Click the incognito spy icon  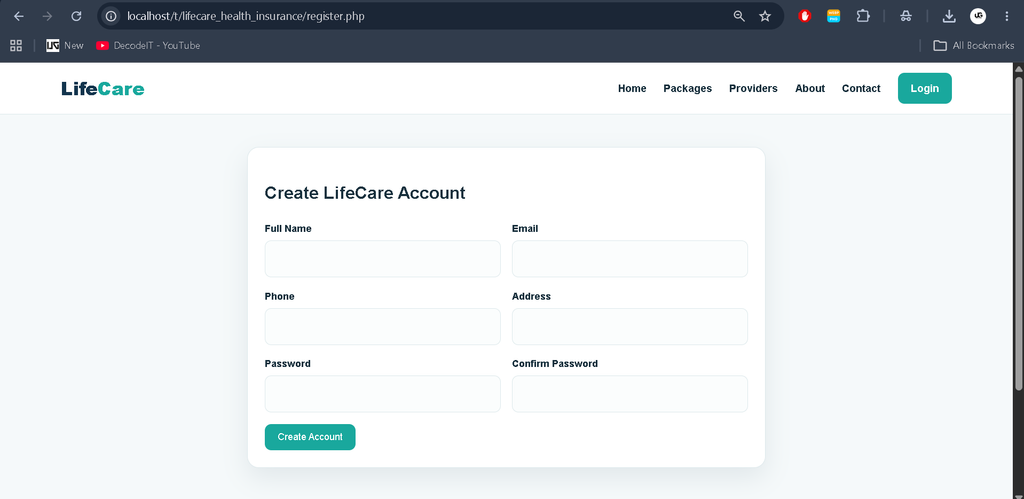click(x=906, y=16)
